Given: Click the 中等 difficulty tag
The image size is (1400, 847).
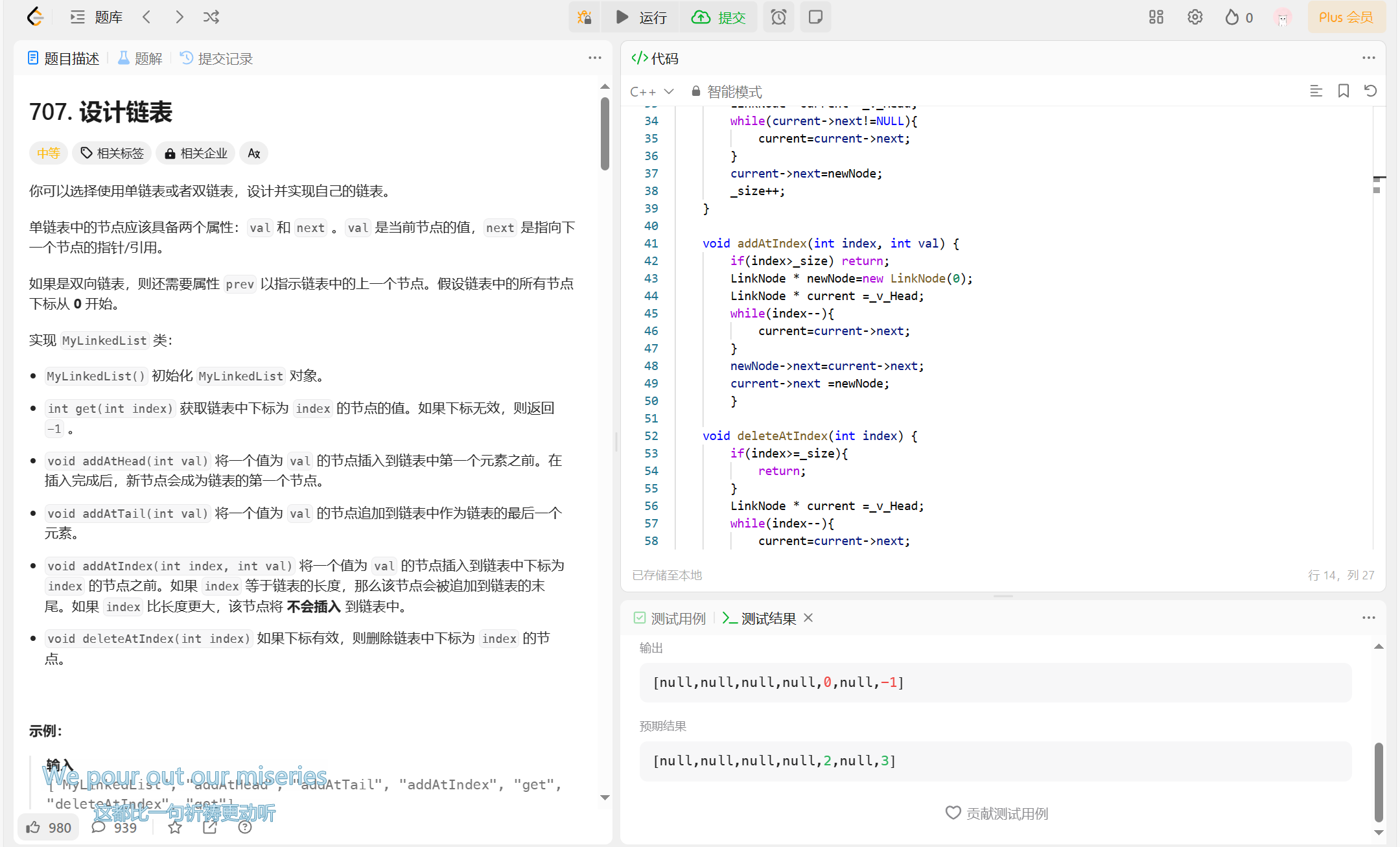Looking at the screenshot, I should tap(49, 153).
